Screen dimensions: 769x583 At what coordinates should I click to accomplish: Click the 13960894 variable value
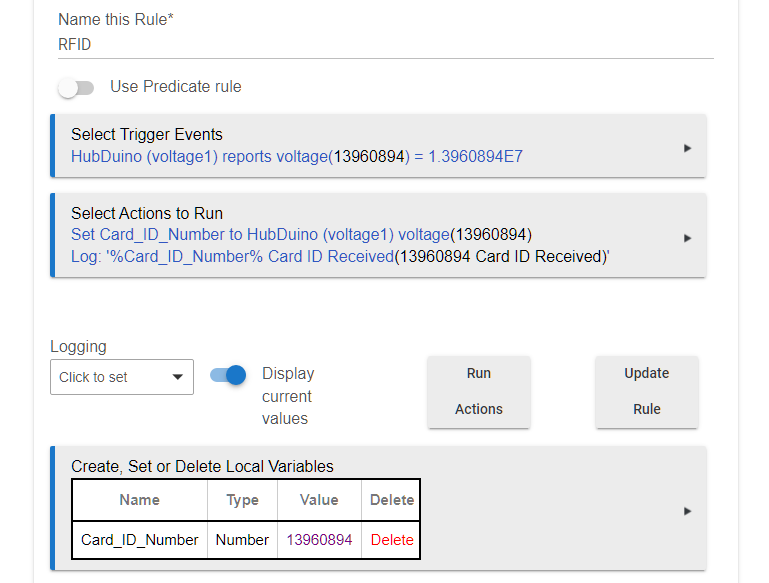coord(319,540)
